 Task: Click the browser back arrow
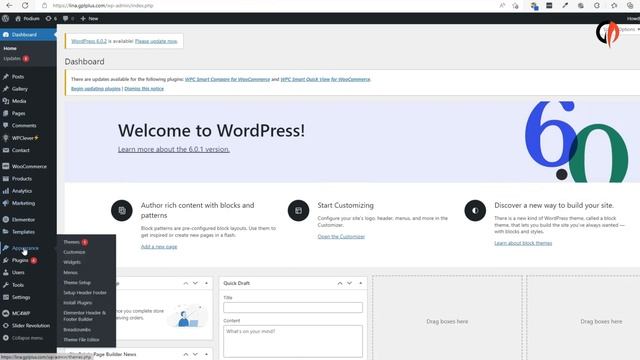click(9, 5)
